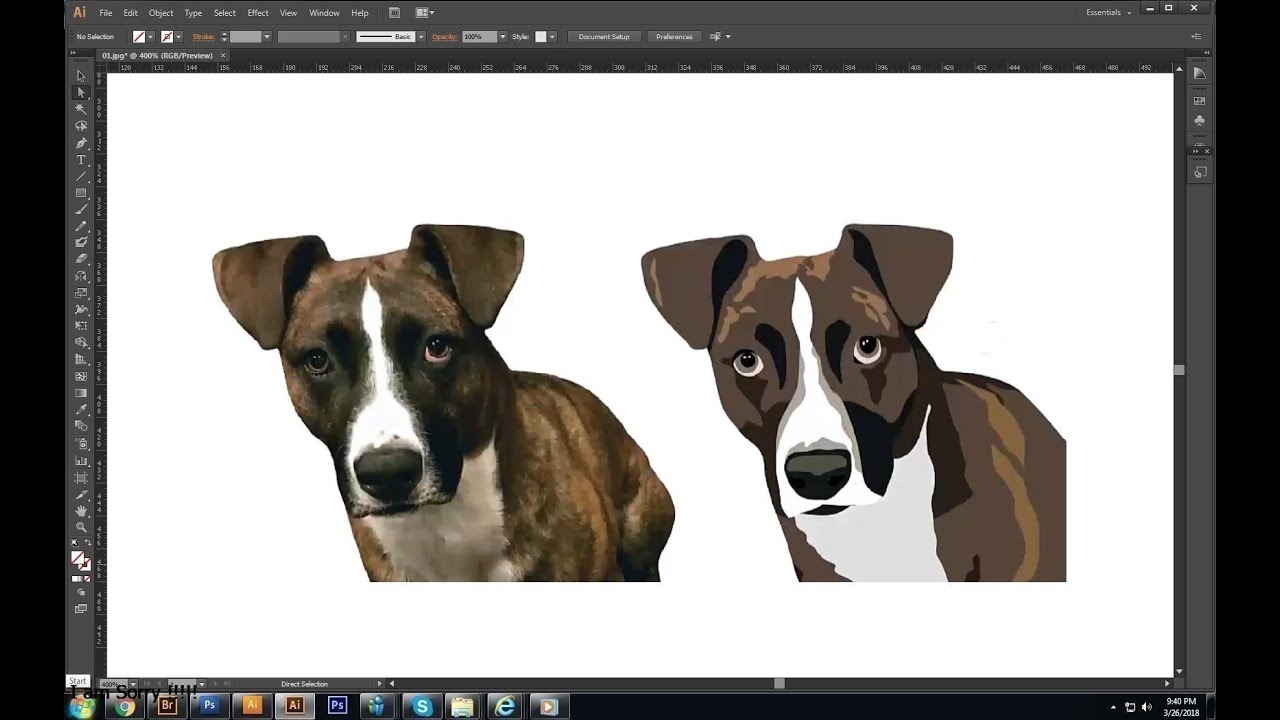Select the Magic Wand tool

pyautogui.click(x=81, y=109)
